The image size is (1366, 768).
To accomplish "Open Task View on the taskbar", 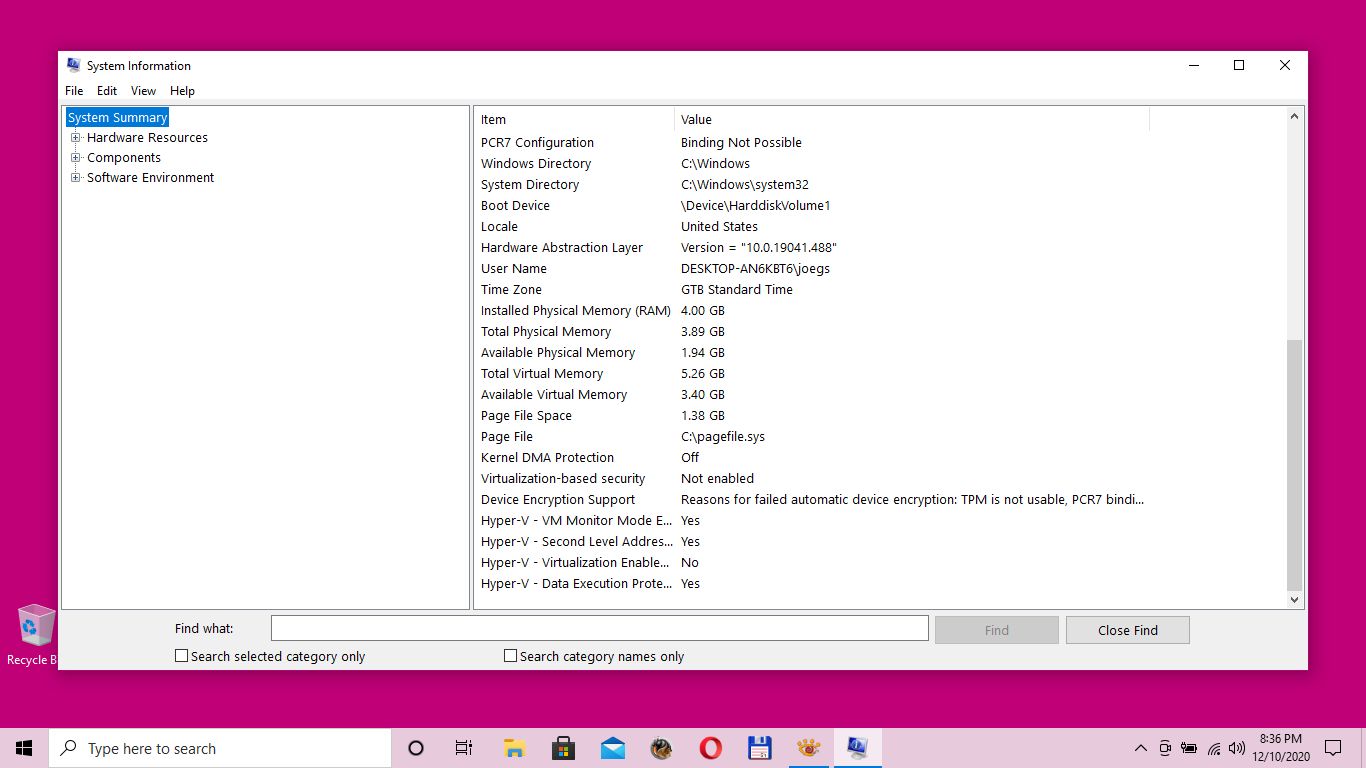I will (x=464, y=748).
